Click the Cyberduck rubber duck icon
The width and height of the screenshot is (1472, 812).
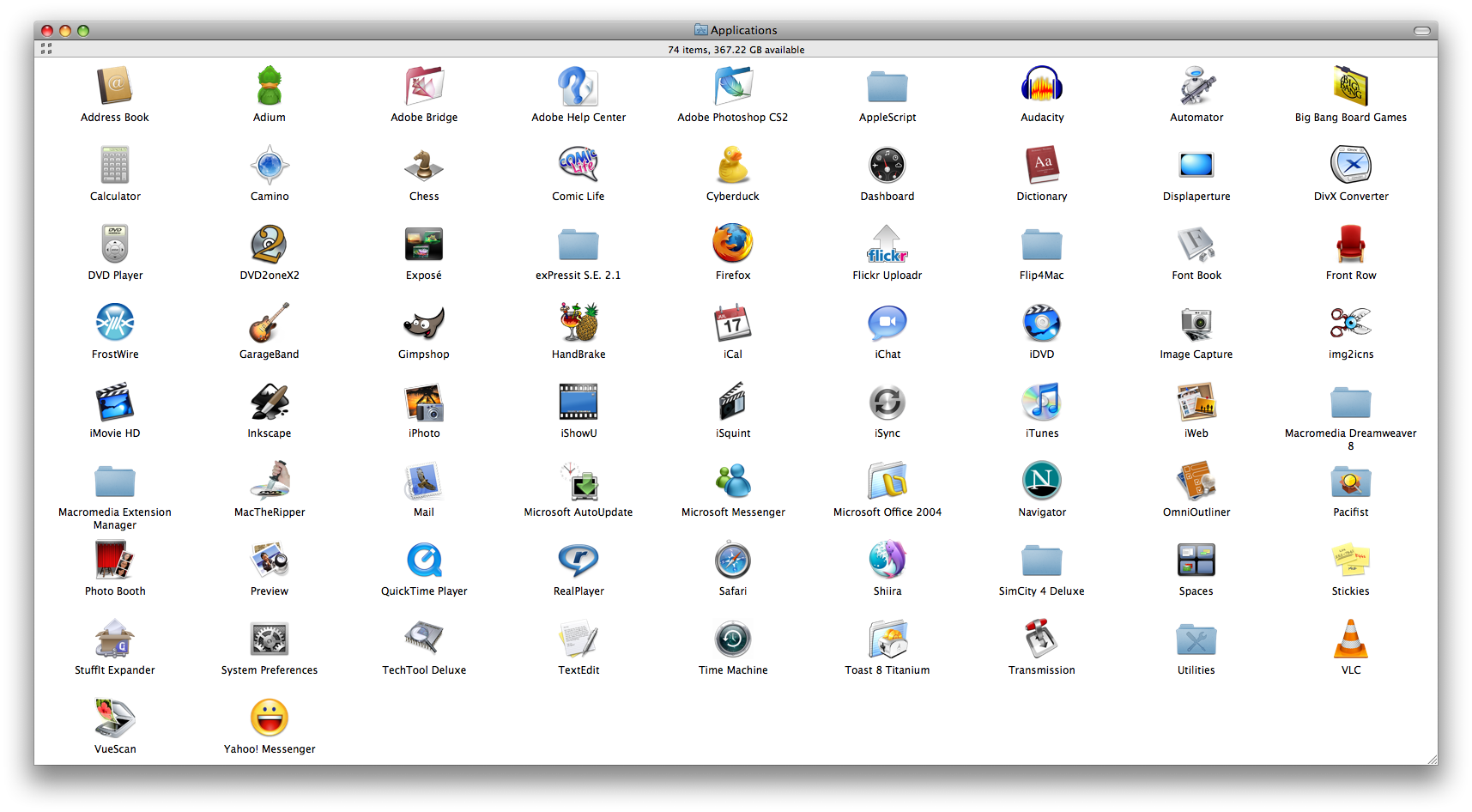click(x=733, y=165)
